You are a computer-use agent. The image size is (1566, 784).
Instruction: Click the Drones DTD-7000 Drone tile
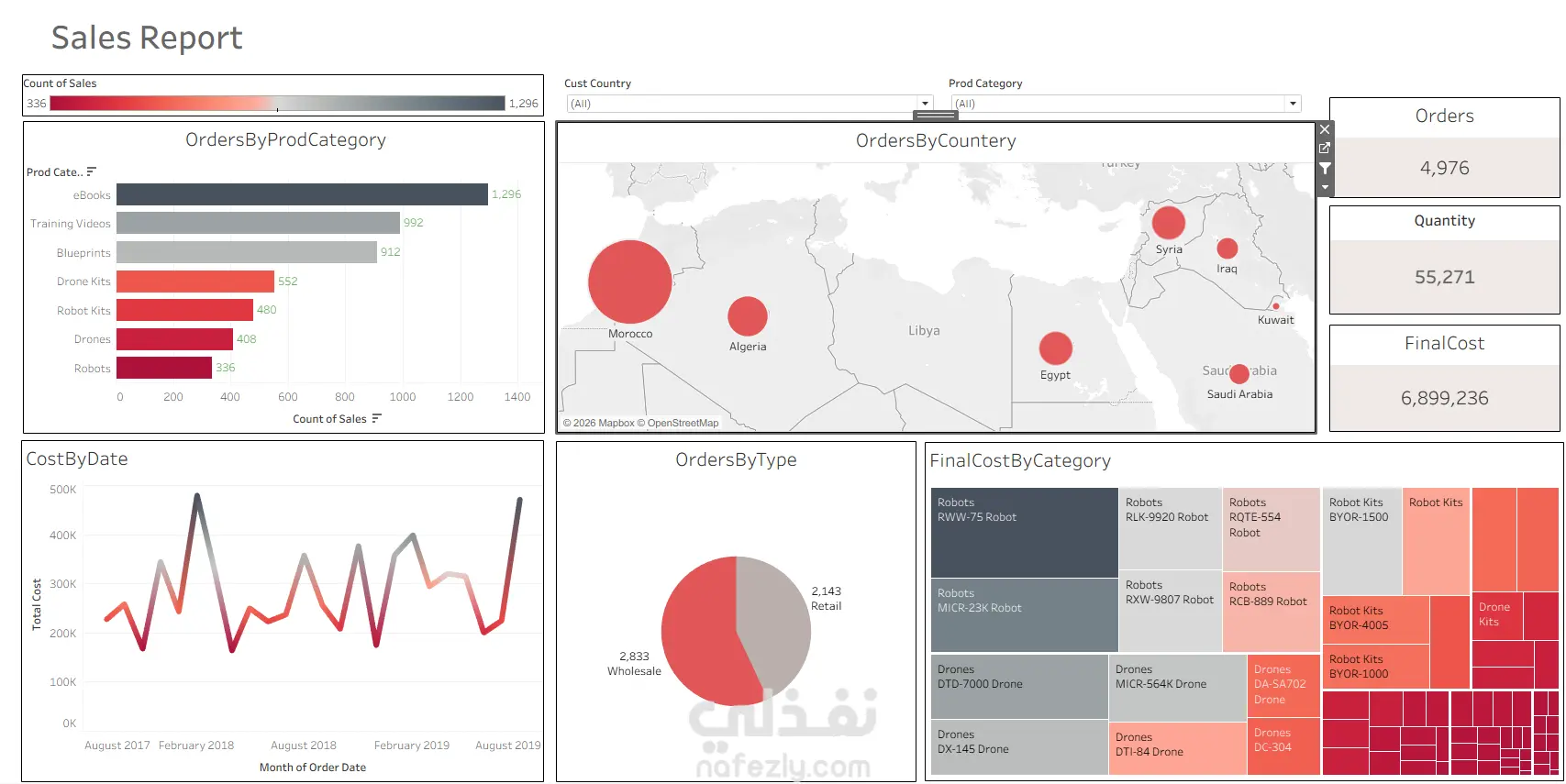(x=1019, y=686)
